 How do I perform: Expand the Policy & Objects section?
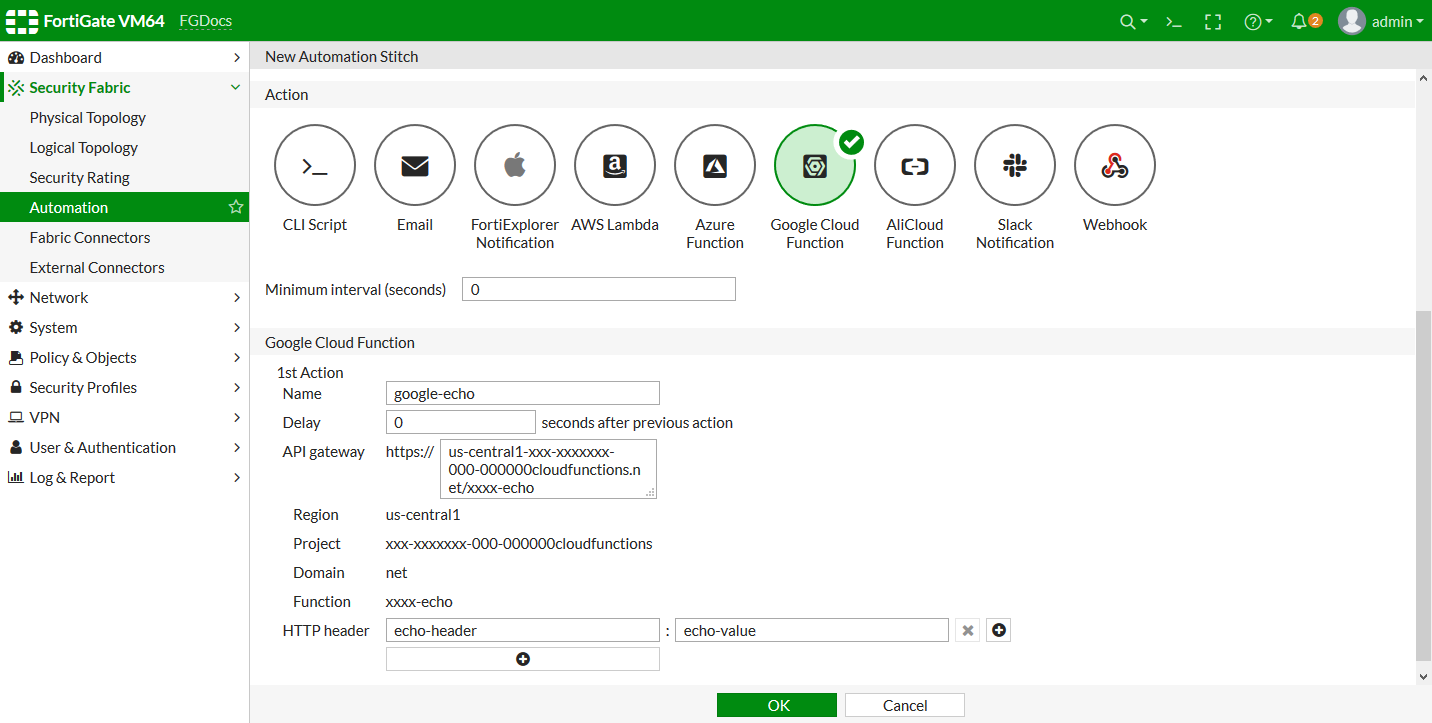pos(124,358)
